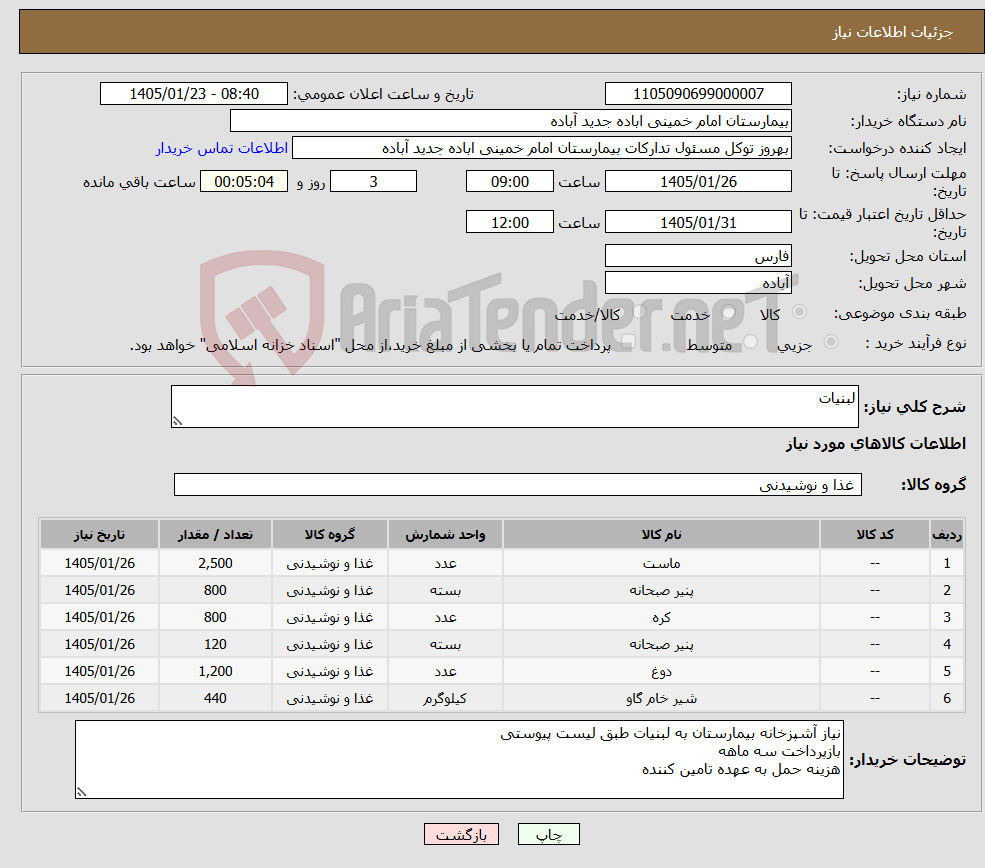Screen dimensions: 985x868
Task: Click the کد کالا column header
Action: [874, 534]
